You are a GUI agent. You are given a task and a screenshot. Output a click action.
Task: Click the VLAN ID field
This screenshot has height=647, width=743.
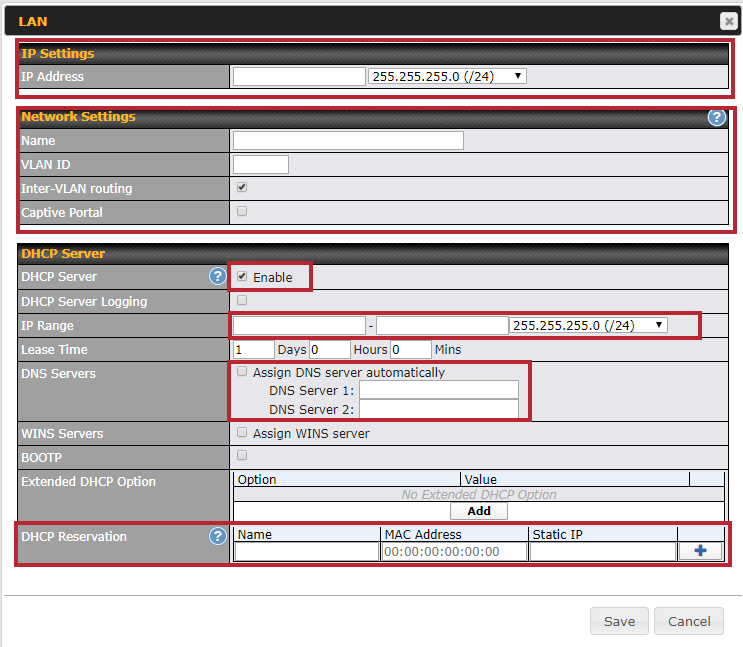click(261, 164)
